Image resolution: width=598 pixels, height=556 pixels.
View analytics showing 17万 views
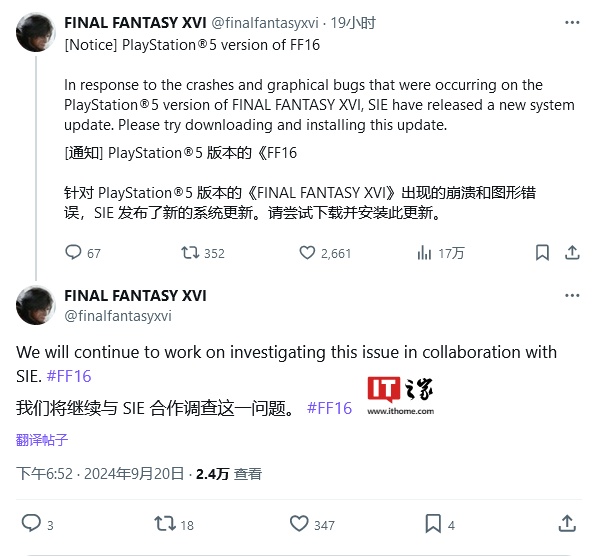coord(441,253)
